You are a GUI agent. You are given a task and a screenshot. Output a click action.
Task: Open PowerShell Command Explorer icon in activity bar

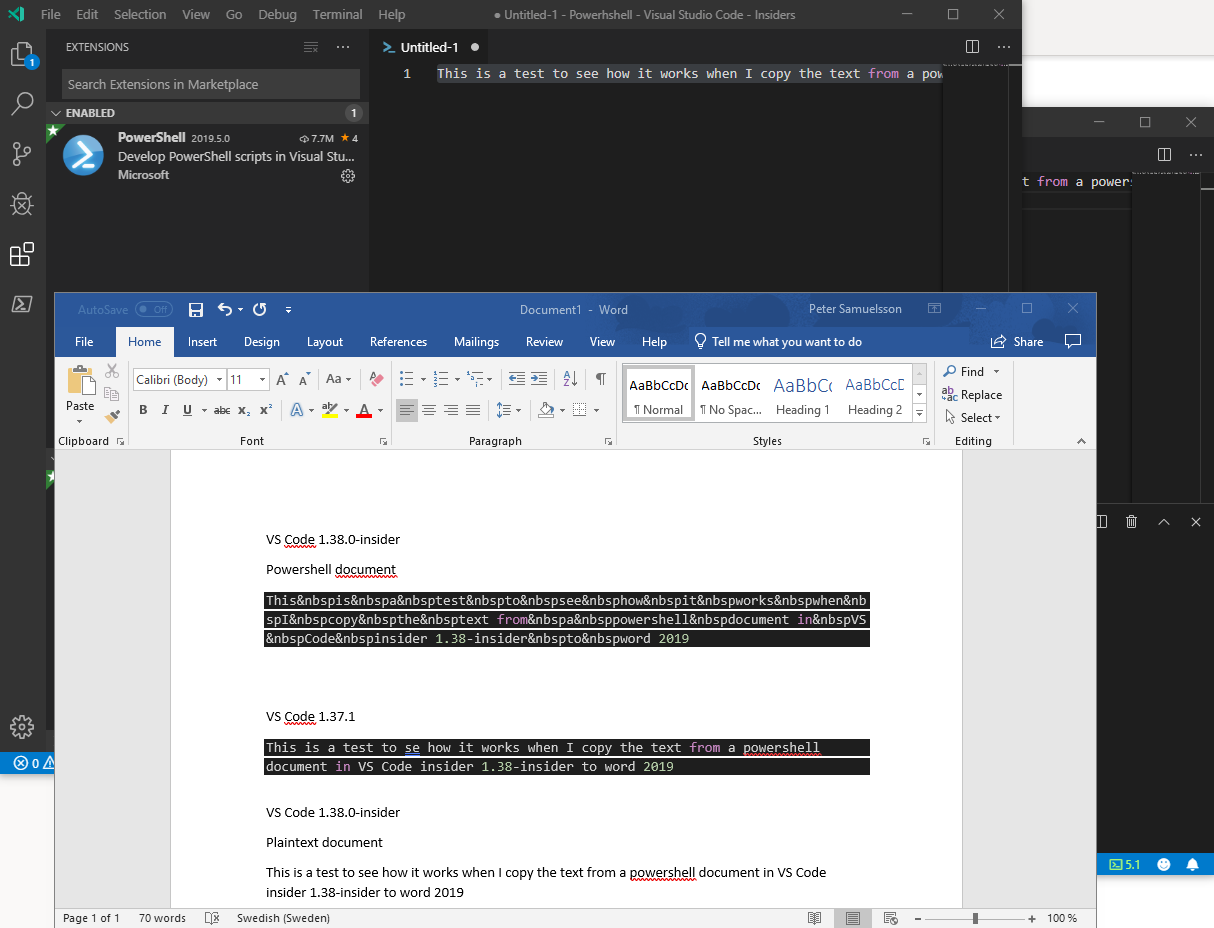coord(22,305)
